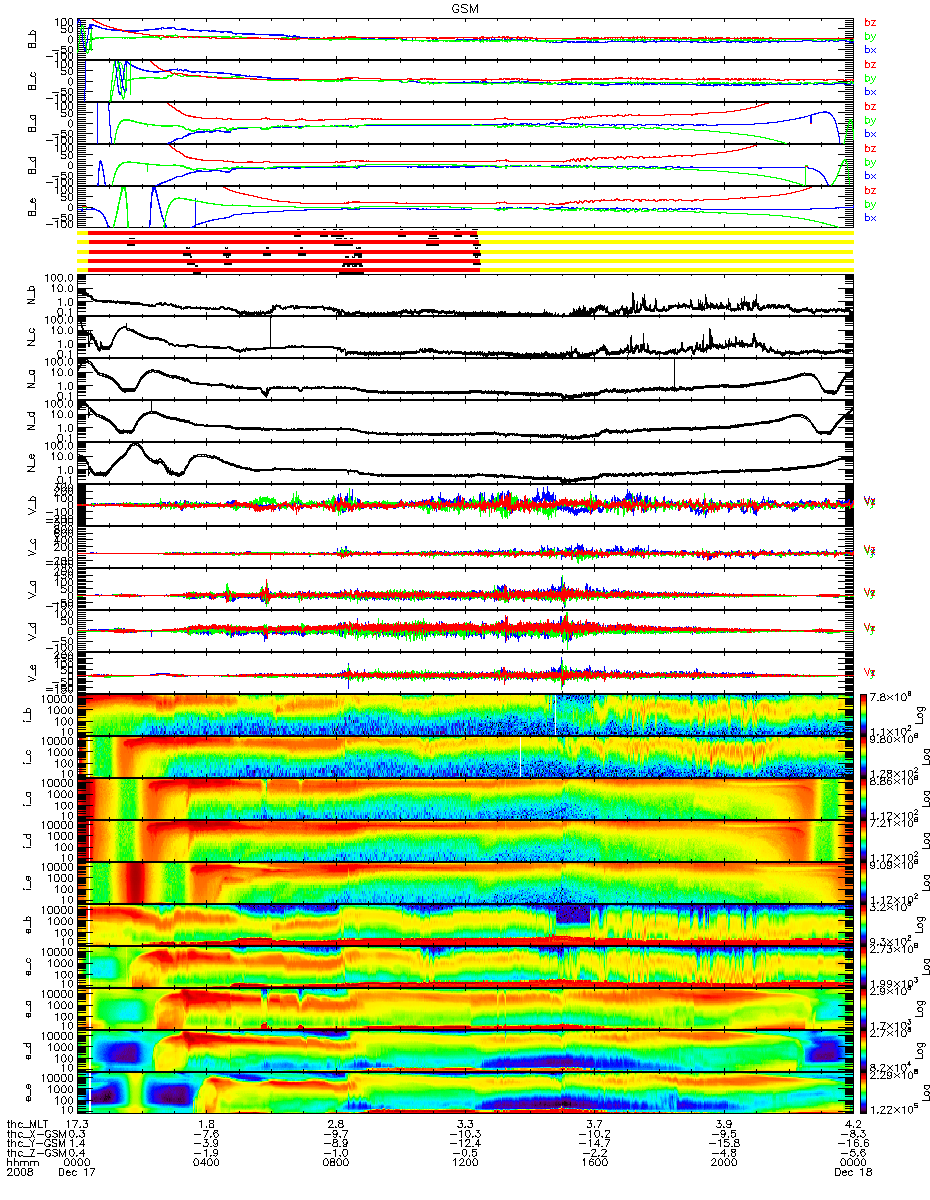Click bz legend of B_e panel
930x1200 pixels.
tap(869, 190)
